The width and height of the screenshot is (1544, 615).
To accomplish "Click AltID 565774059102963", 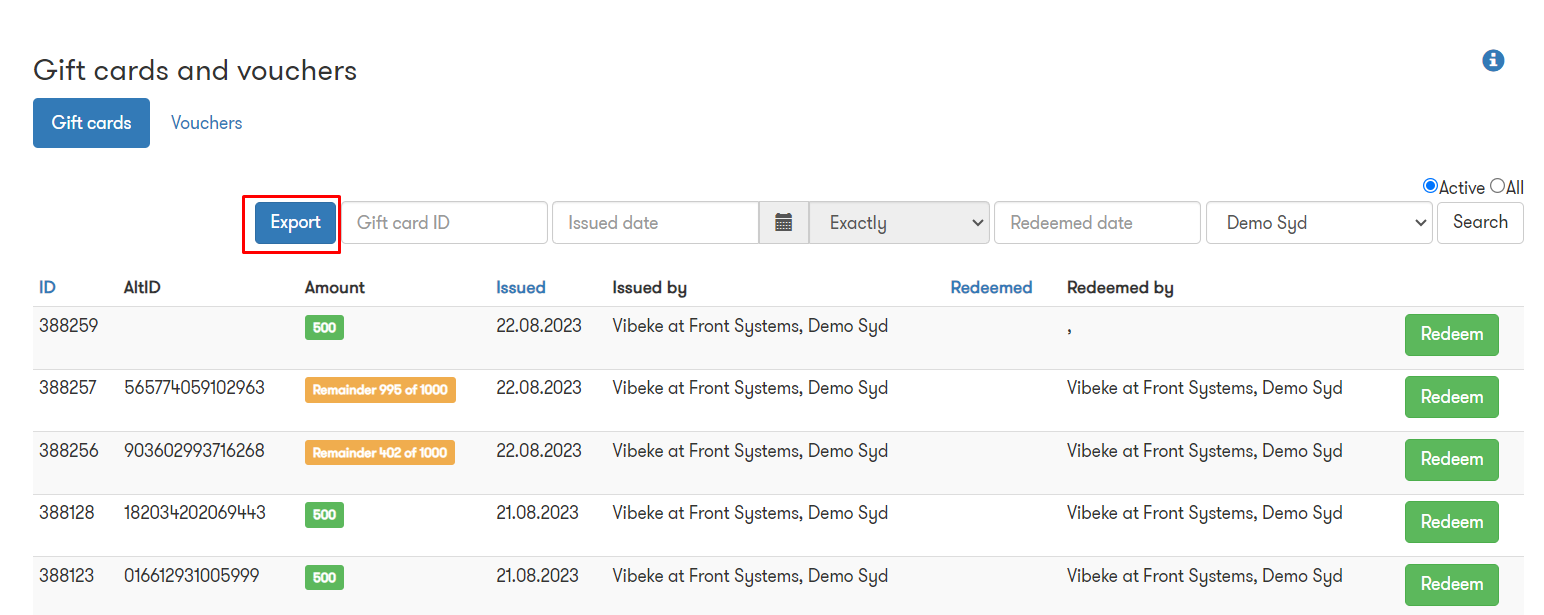I will point(194,388).
